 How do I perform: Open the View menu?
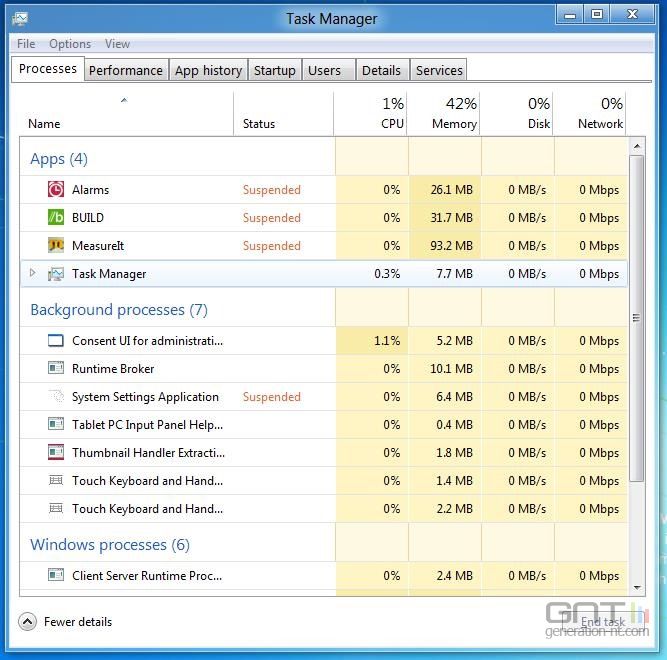[x=117, y=44]
